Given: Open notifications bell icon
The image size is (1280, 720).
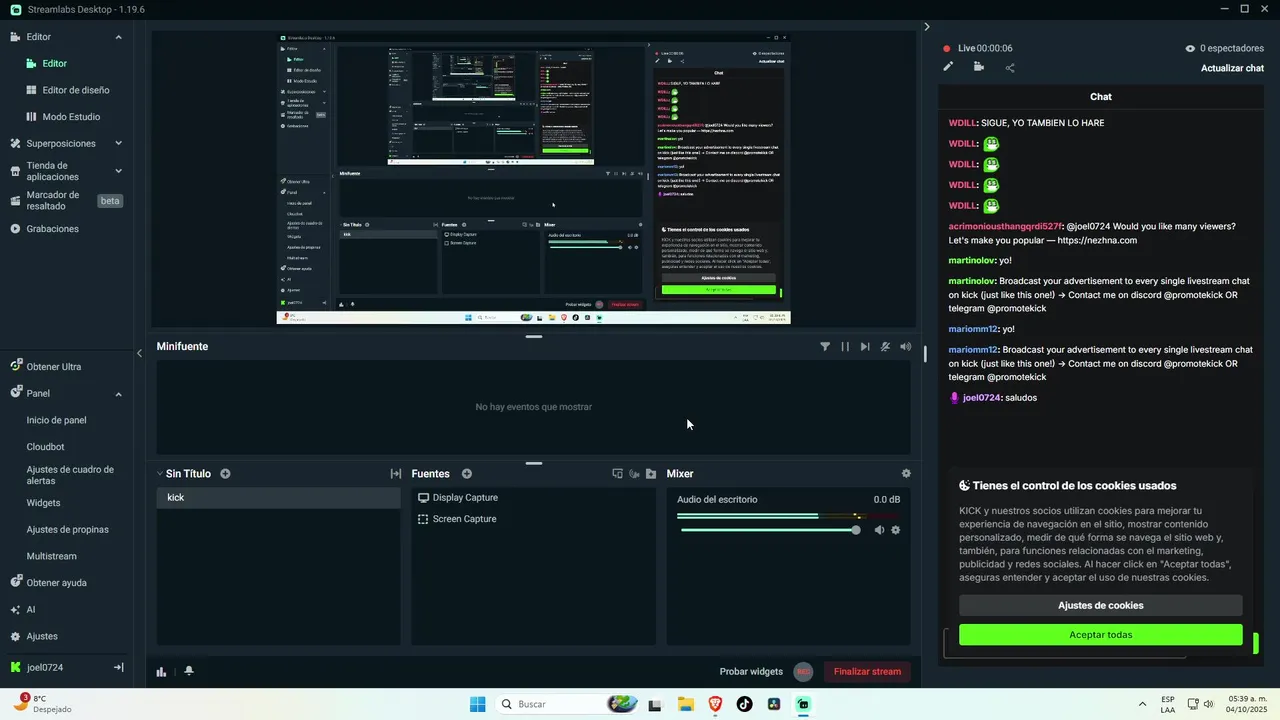Looking at the screenshot, I should 189,671.
